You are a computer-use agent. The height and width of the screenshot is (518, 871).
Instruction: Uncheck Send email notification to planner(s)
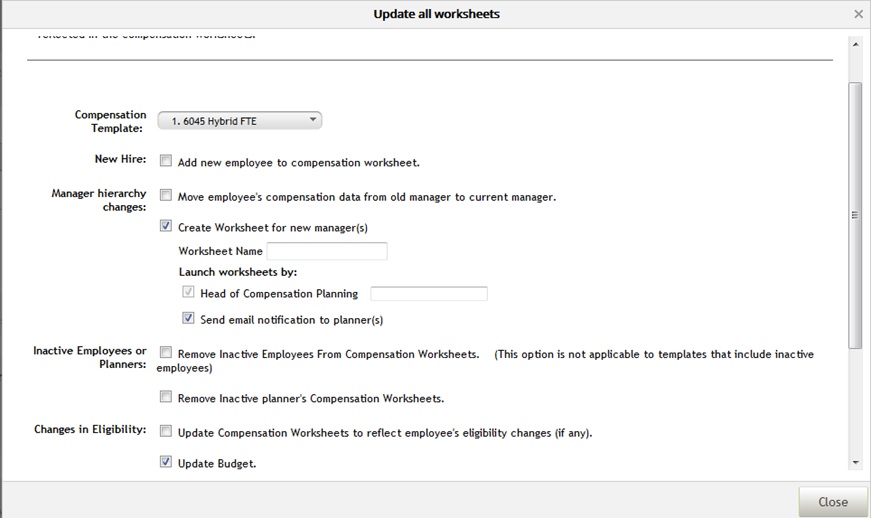pos(188,318)
